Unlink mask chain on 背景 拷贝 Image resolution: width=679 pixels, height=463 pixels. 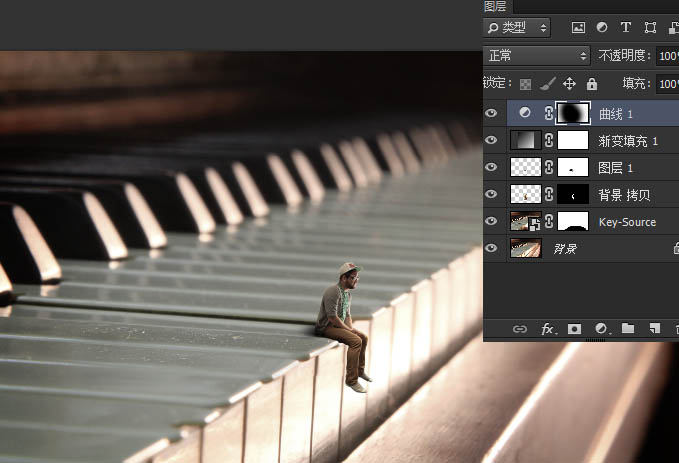coord(549,194)
